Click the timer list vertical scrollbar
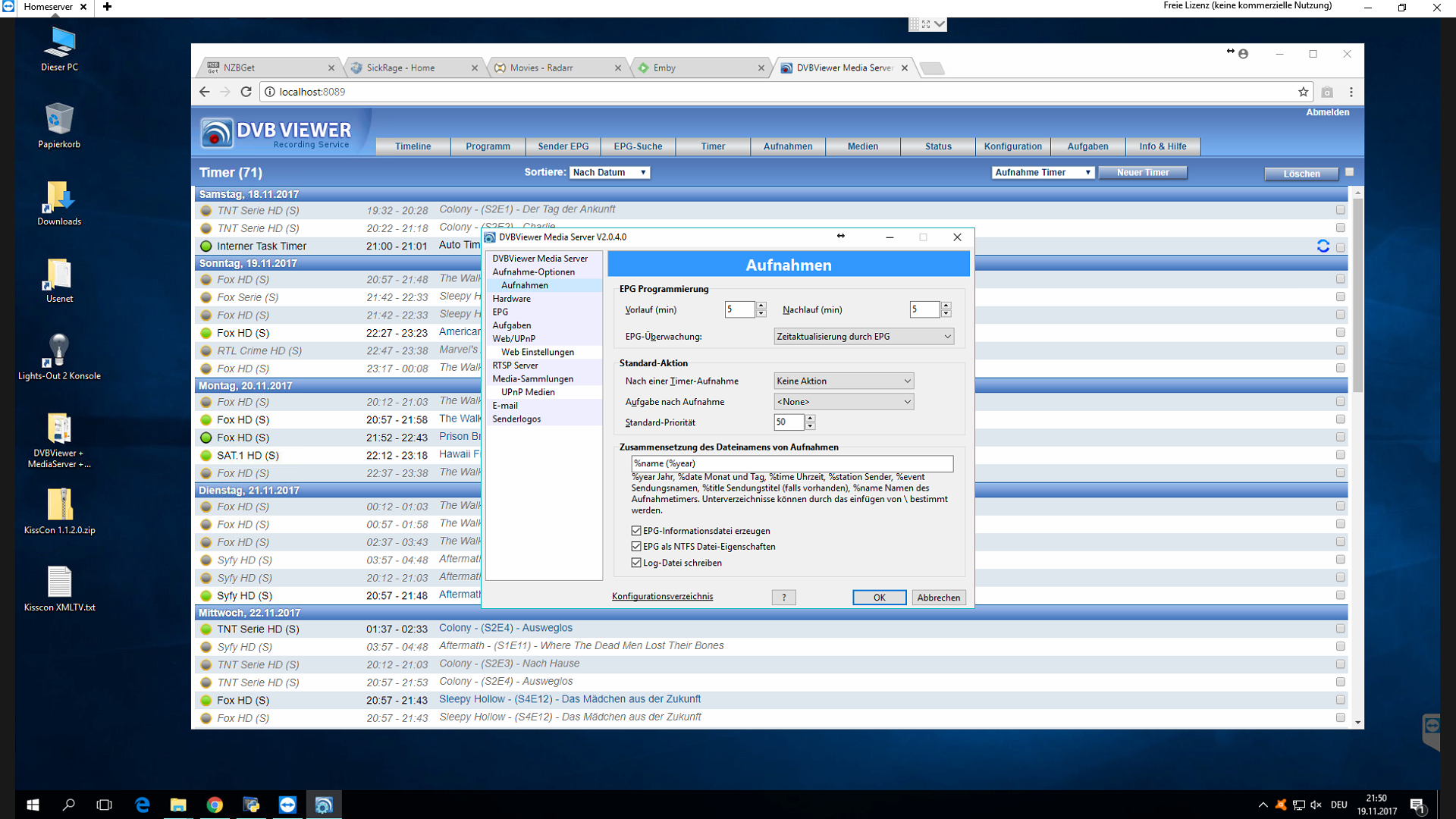The height and width of the screenshot is (819, 1456). coord(1357,296)
